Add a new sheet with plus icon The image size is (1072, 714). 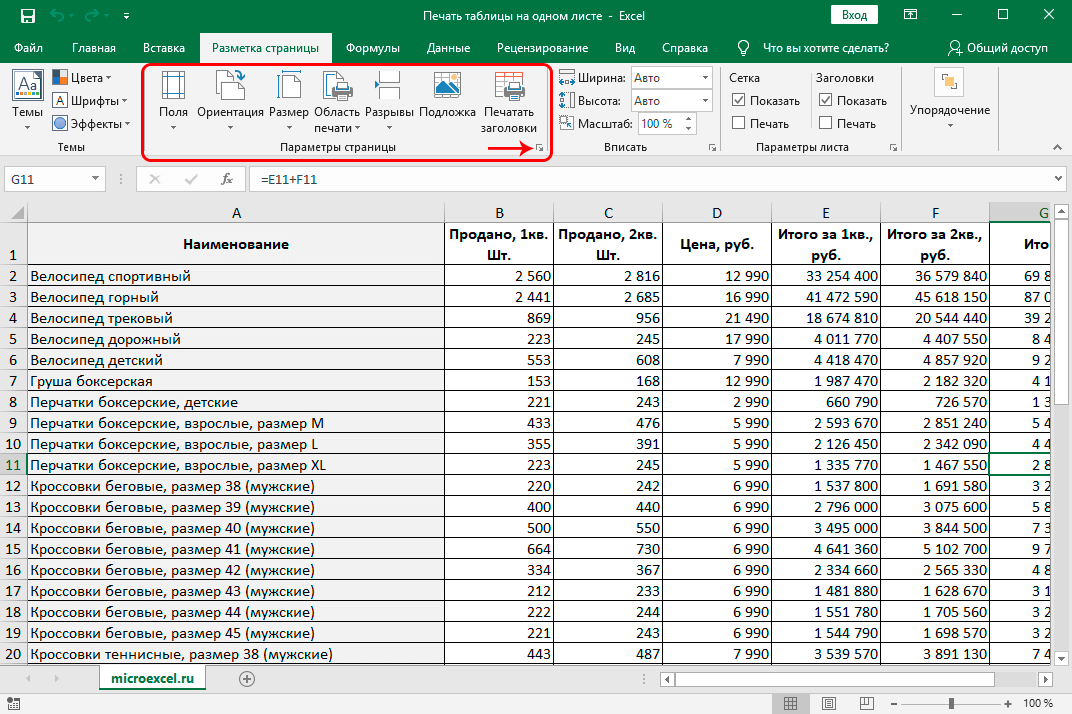[x=247, y=678]
